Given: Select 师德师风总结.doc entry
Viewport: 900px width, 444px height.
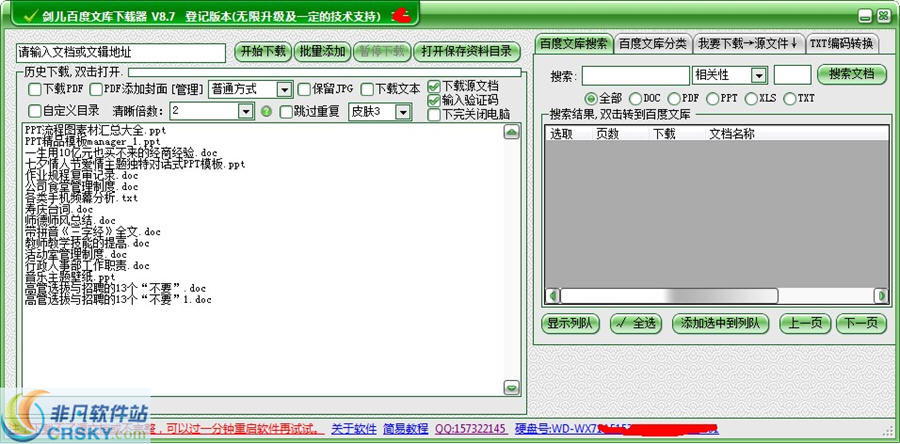Looking at the screenshot, I should [x=70, y=220].
